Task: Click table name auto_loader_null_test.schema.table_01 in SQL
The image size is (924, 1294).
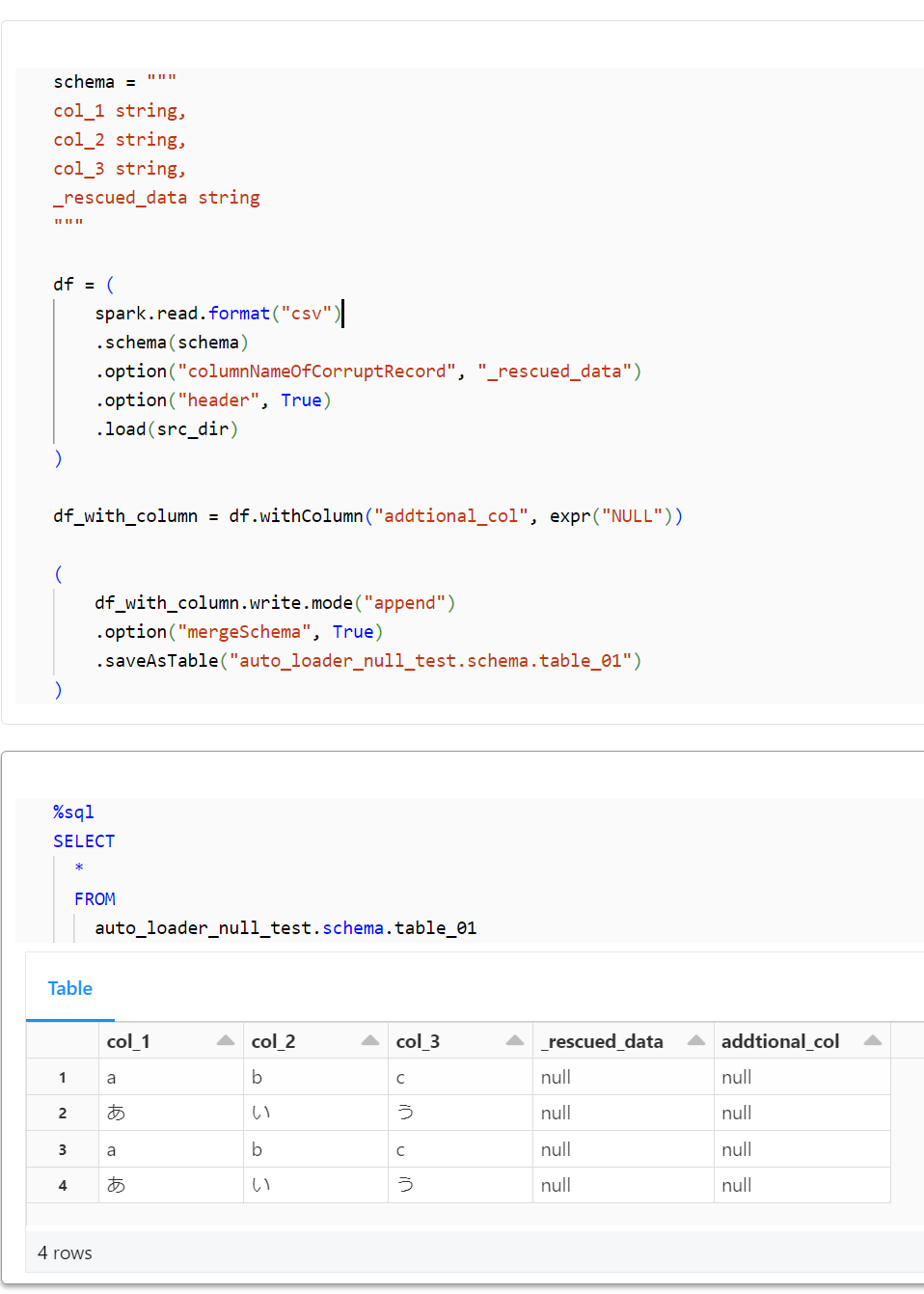Action: tap(285, 928)
